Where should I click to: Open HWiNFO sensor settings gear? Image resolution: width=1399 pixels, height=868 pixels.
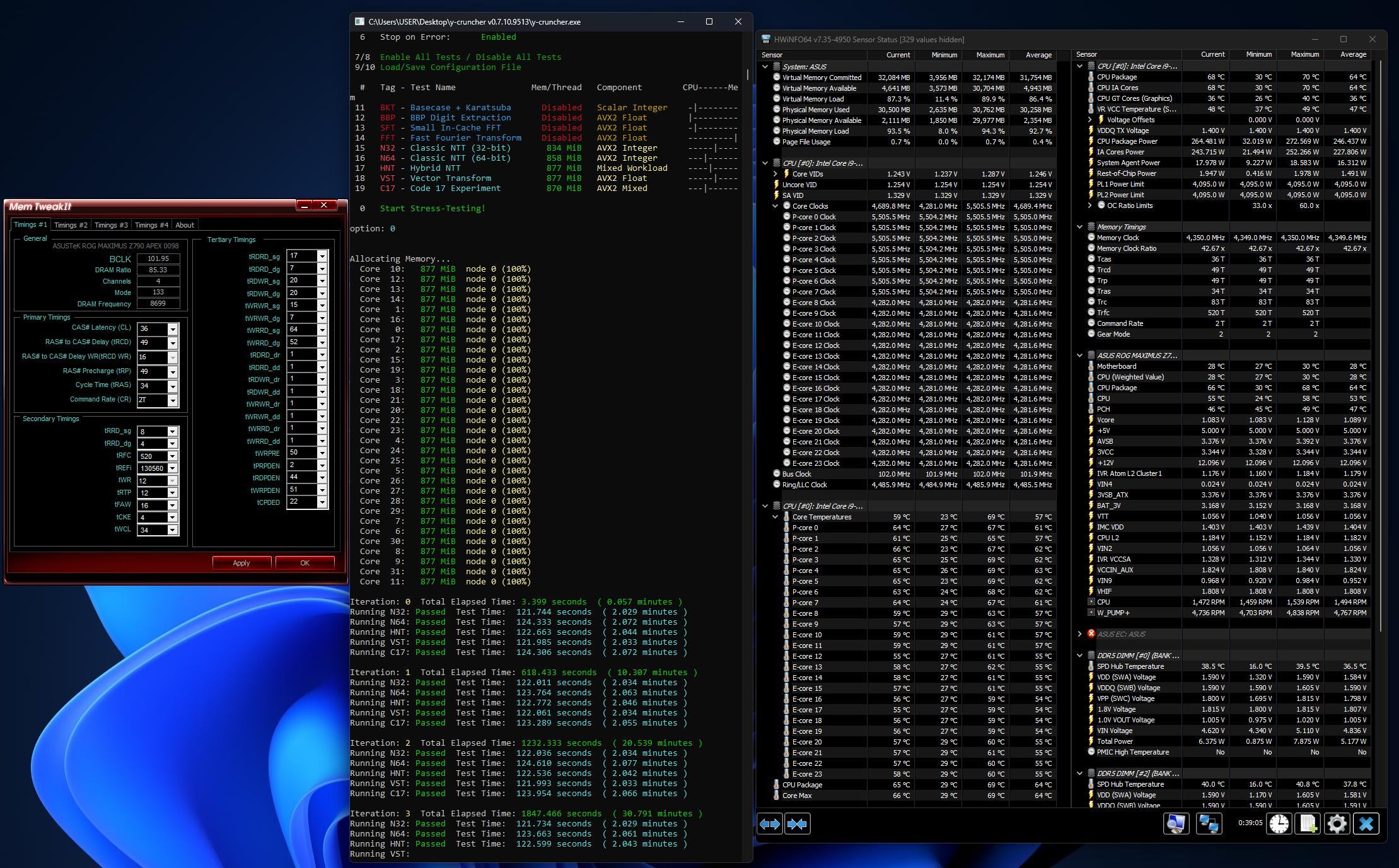coord(1337,823)
